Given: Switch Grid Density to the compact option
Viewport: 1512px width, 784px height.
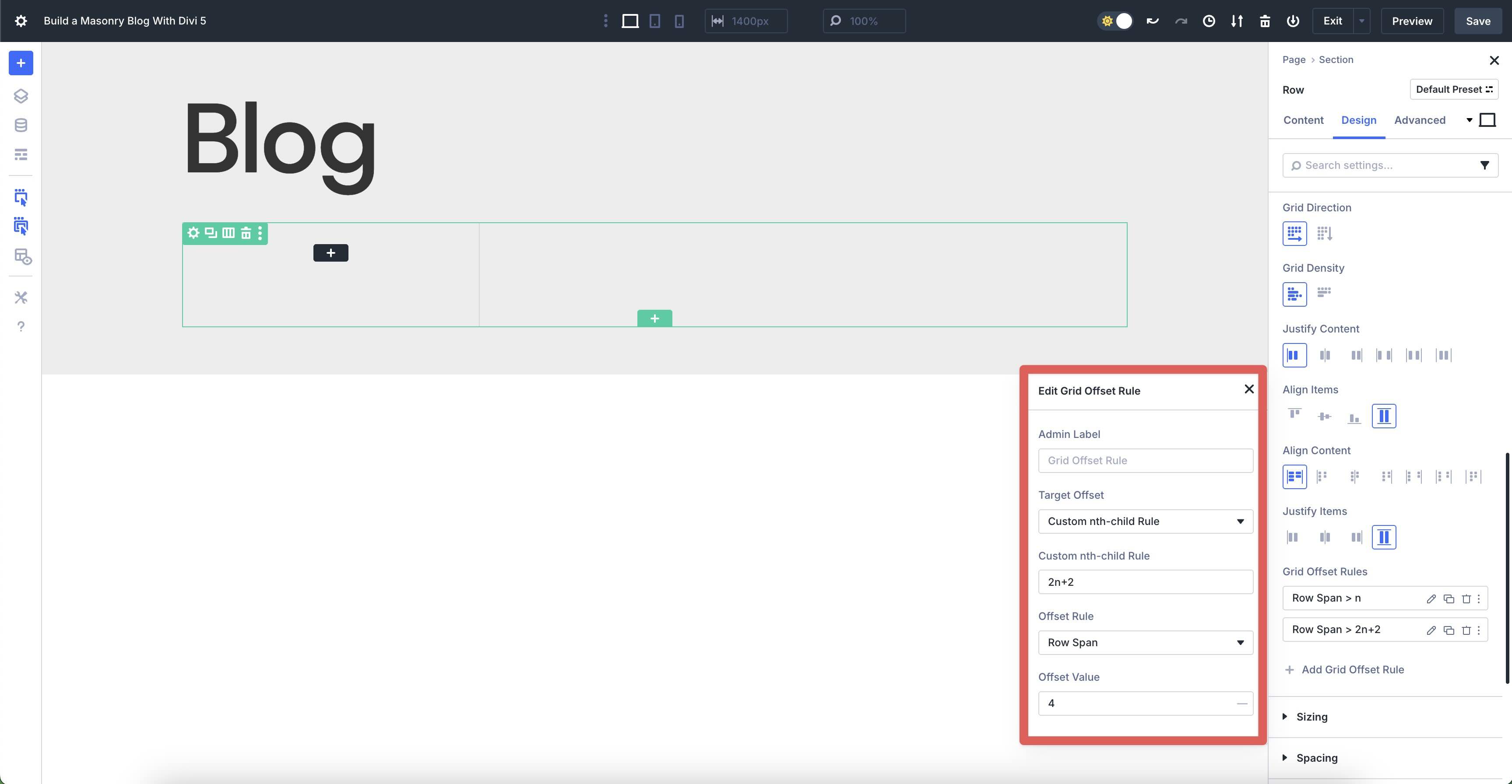Looking at the screenshot, I should click(1324, 294).
